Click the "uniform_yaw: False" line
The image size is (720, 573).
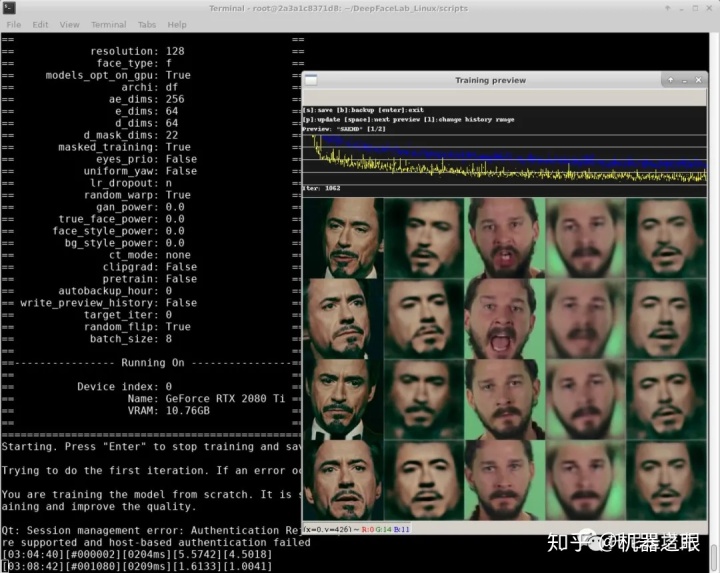point(141,171)
